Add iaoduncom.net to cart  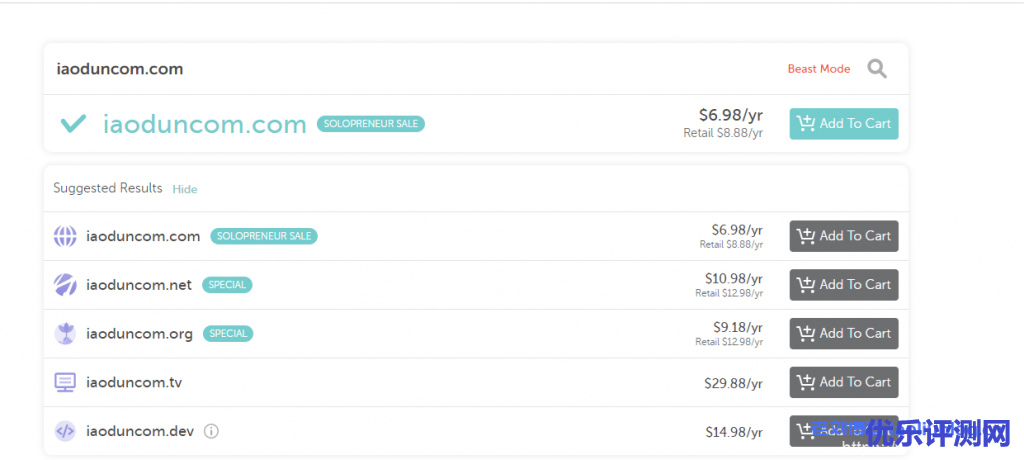click(x=843, y=285)
